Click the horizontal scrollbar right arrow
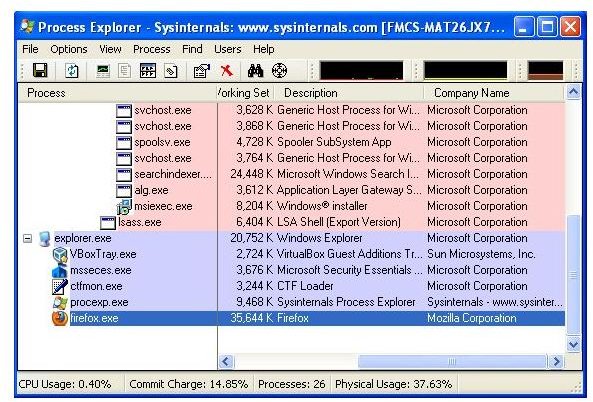This screenshot has width=593, height=402. (x=557, y=361)
